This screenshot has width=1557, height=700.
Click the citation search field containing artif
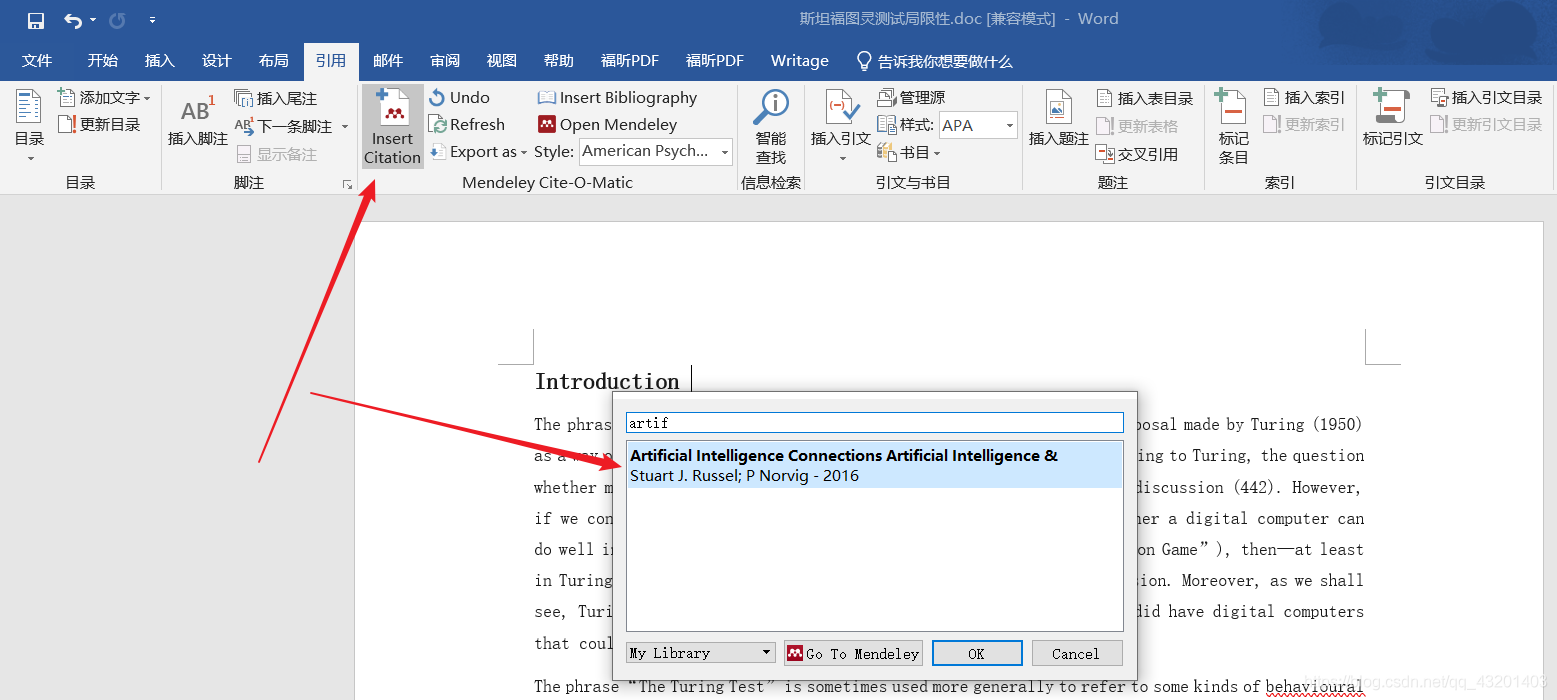click(x=875, y=423)
